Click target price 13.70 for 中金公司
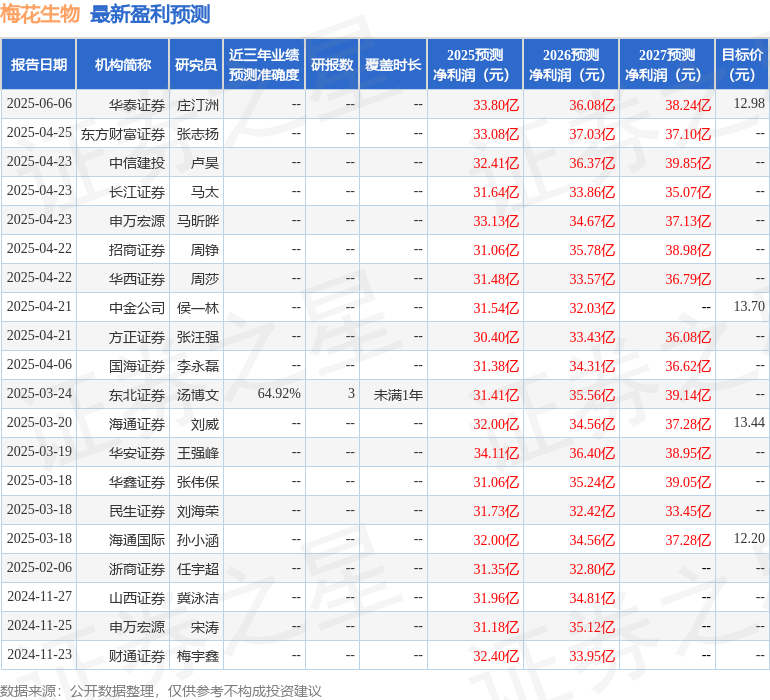This screenshot has height=700, width=770. tap(748, 307)
